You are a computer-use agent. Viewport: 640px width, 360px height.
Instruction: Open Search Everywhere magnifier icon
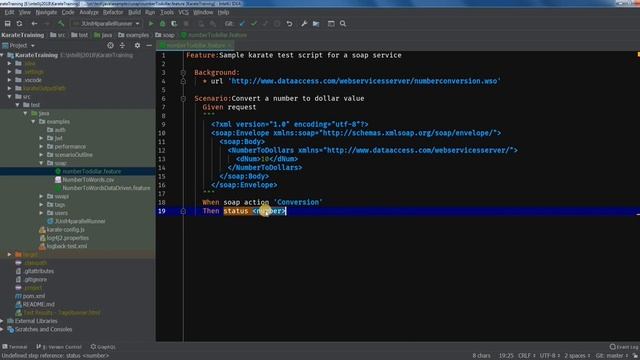click(x=343, y=24)
